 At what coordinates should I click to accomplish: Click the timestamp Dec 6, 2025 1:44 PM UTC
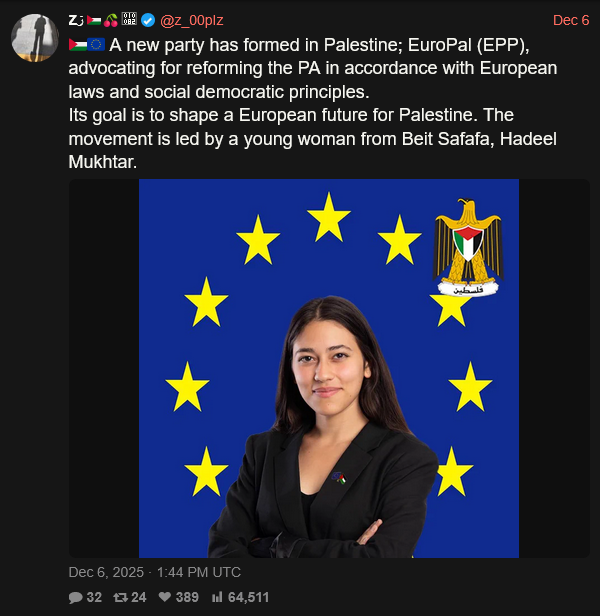click(155, 573)
